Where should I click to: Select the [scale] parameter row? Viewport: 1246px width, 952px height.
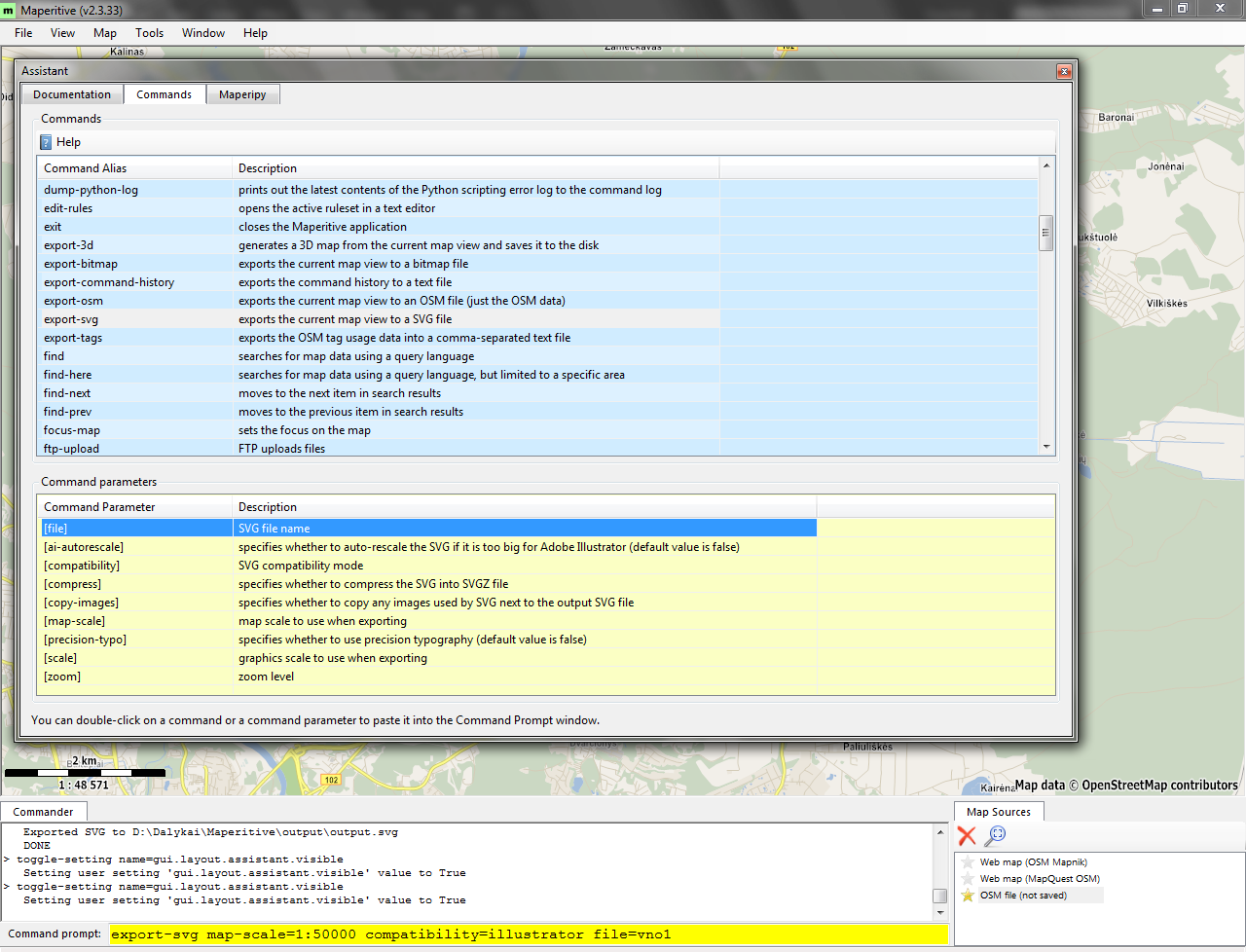click(x=546, y=658)
